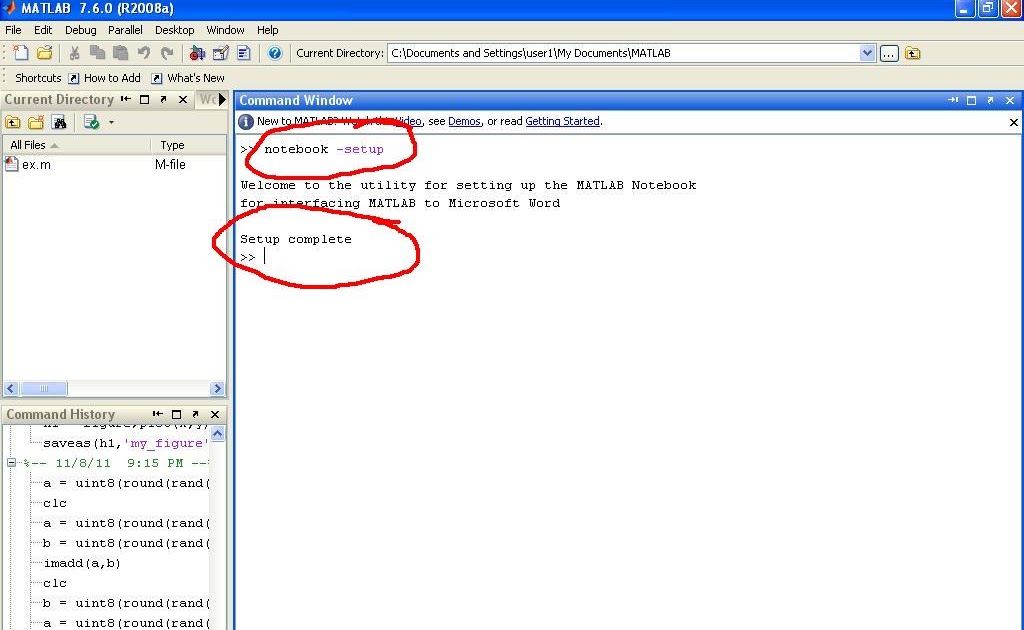Open the directory reports dropdown arrow
The width and height of the screenshot is (1024, 630).
[111, 122]
